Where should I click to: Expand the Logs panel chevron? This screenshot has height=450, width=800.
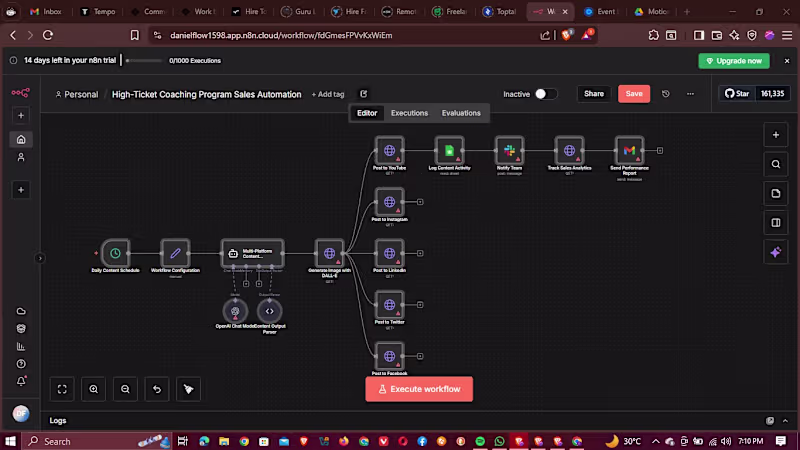coord(785,421)
